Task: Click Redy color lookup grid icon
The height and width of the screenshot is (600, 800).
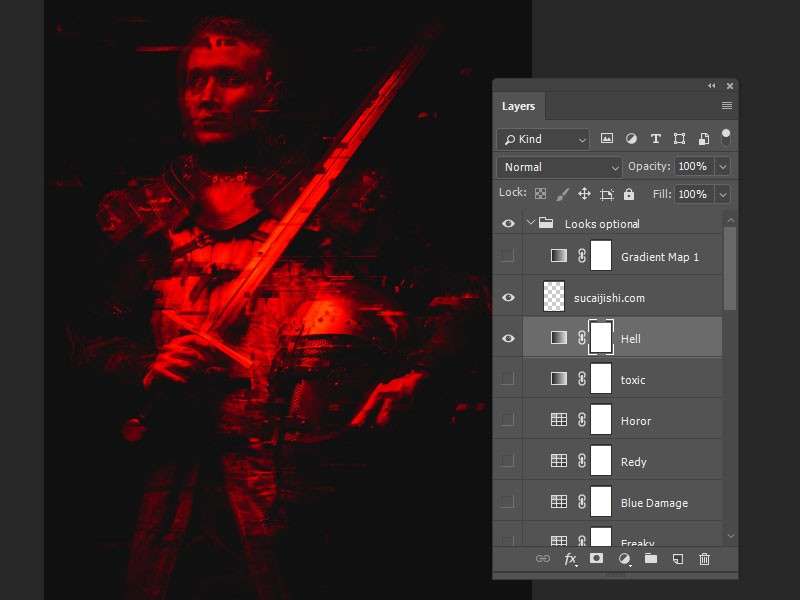Action: click(559, 461)
